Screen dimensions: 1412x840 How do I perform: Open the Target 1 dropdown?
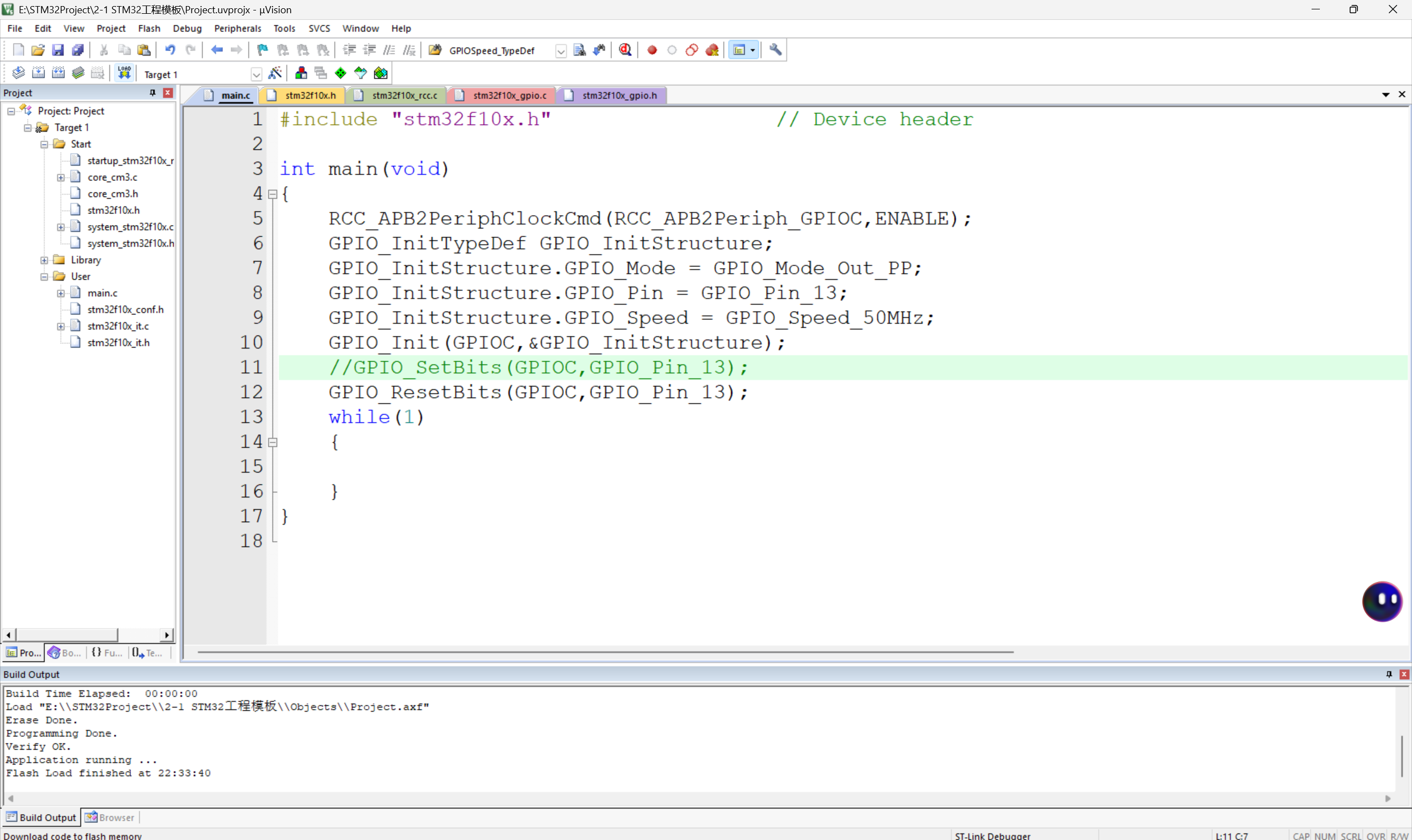coord(256,74)
